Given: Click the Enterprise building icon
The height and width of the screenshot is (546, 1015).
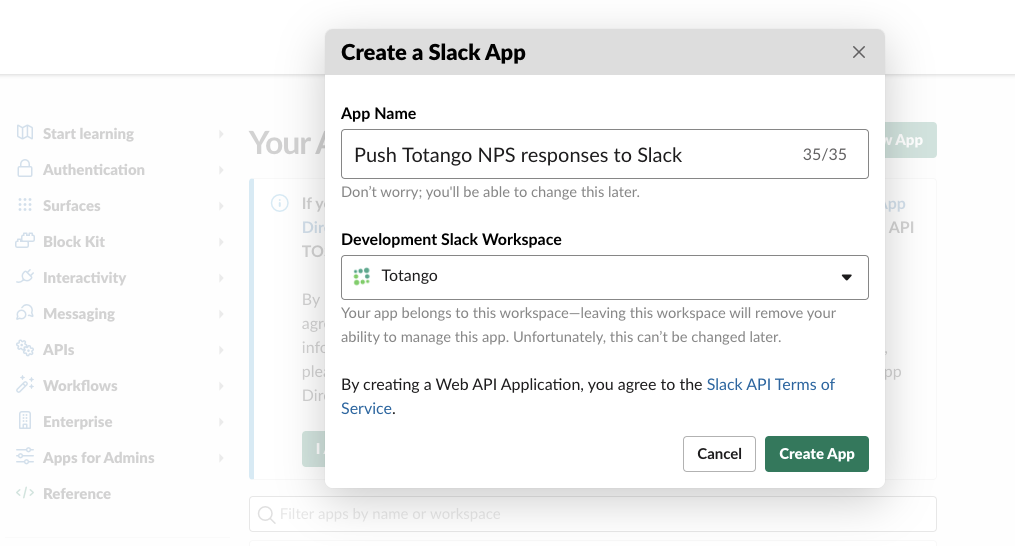Looking at the screenshot, I should tap(25, 421).
